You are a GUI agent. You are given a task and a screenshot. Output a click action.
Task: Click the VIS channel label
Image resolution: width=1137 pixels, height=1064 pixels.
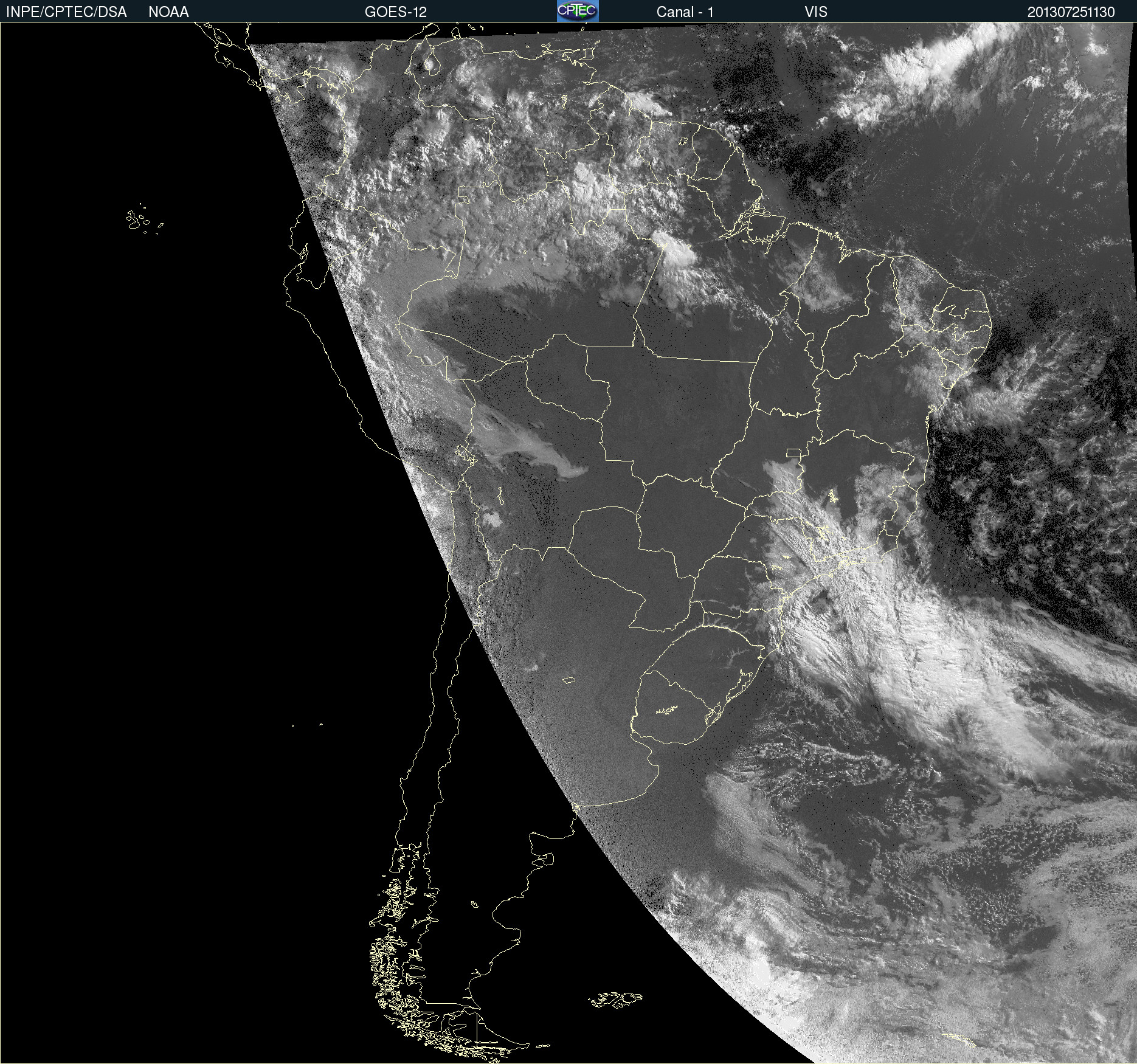coord(816,12)
